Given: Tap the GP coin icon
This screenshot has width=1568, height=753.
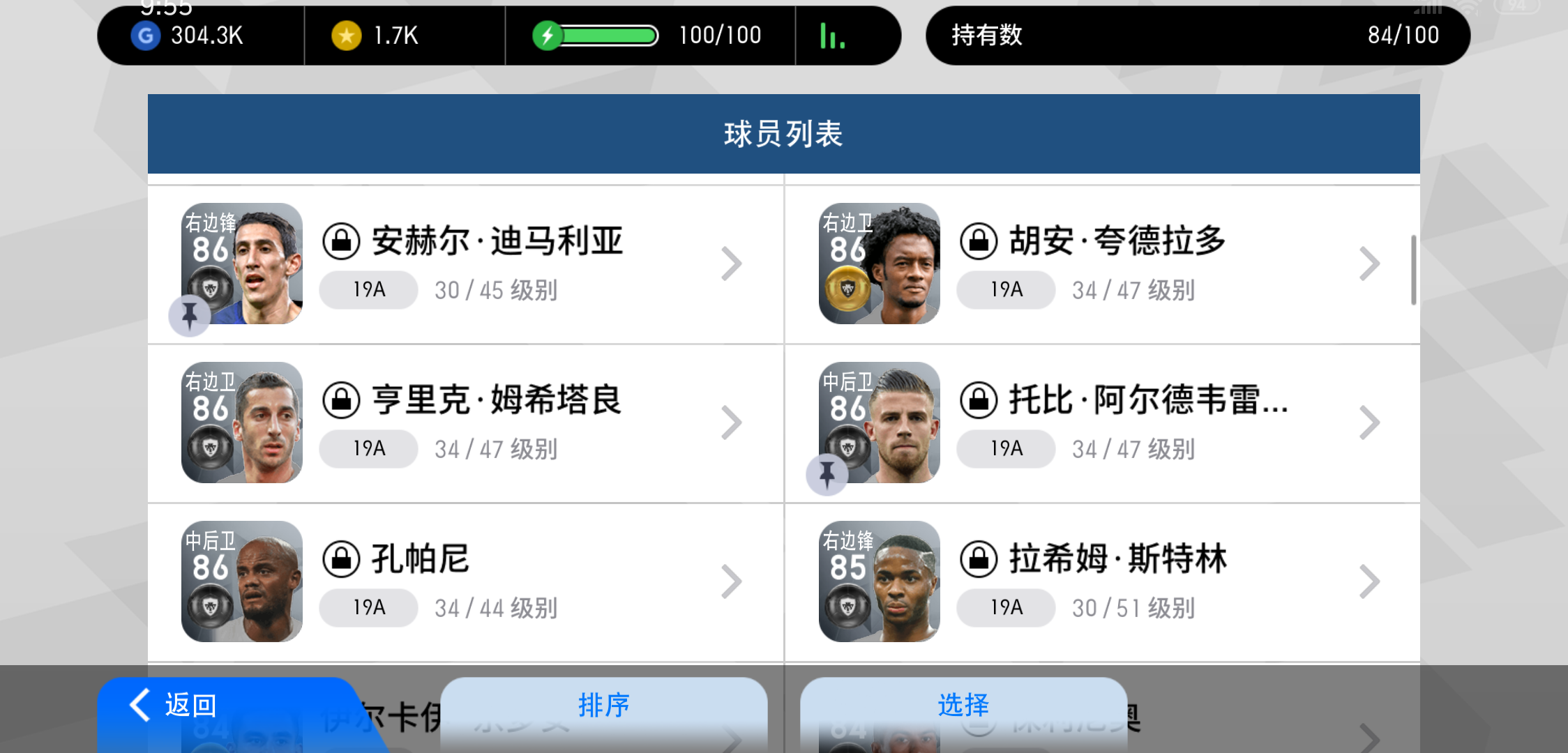Looking at the screenshot, I should pyautogui.click(x=146, y=36).
